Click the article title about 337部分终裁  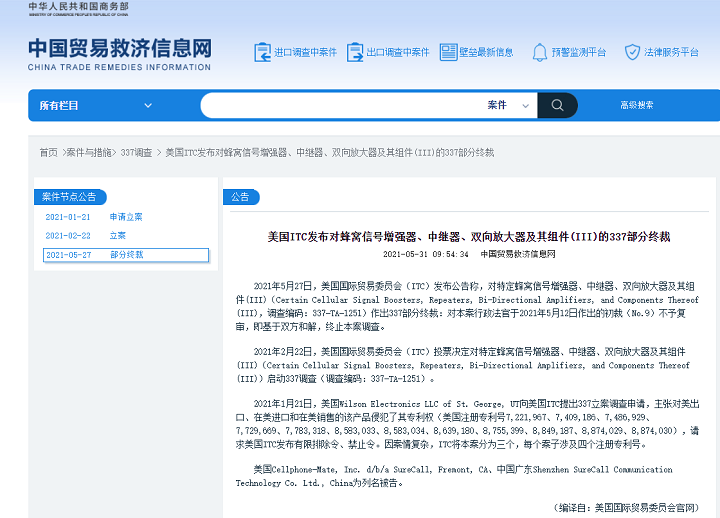469,237
